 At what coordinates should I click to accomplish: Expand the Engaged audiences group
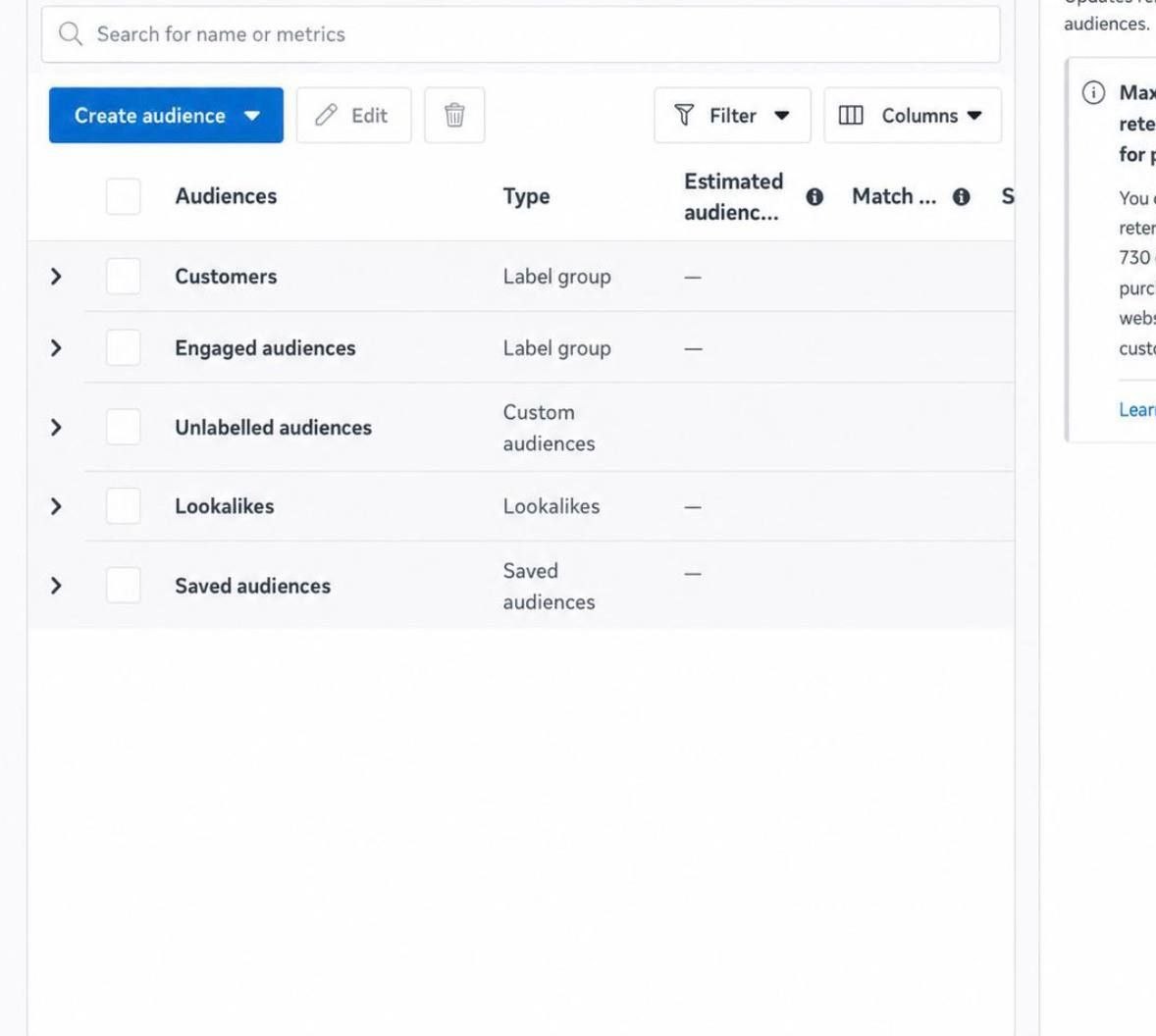point(56,348)
